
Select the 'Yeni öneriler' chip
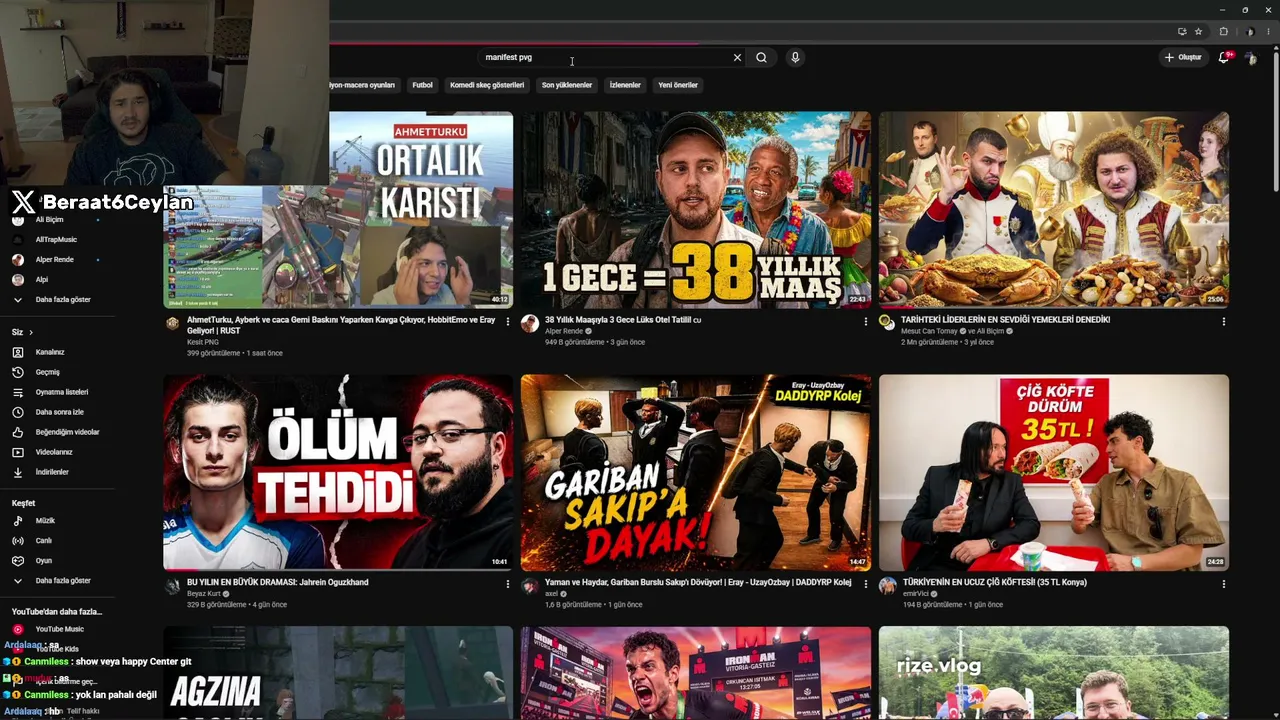tap(678, 85)
